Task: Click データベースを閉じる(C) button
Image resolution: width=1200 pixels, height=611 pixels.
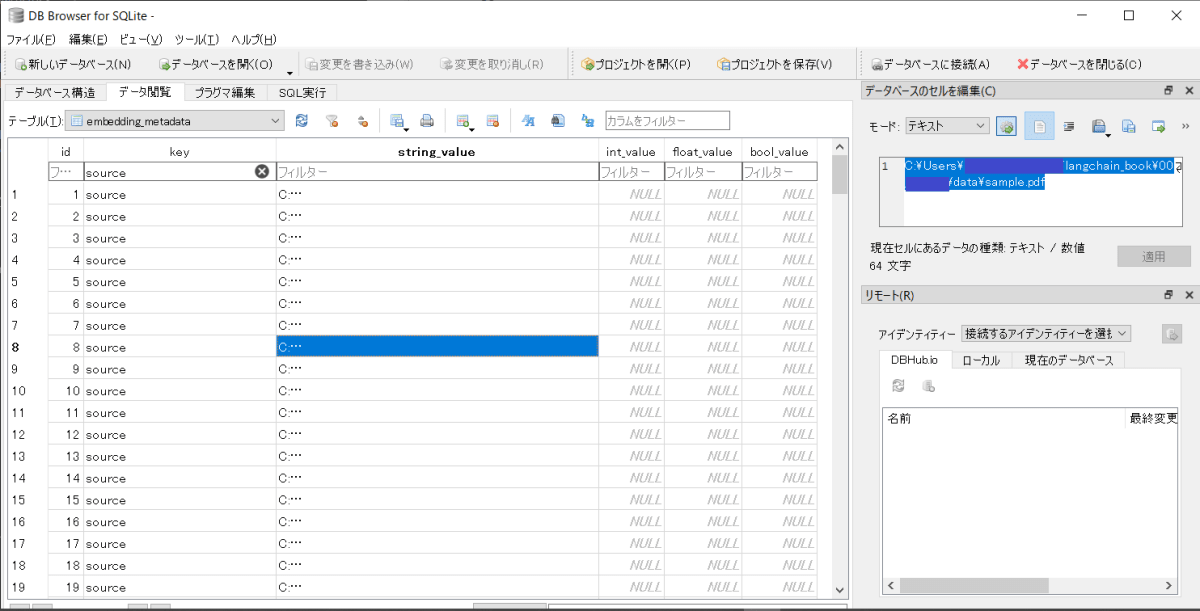Action: [x=1079, y=64]
